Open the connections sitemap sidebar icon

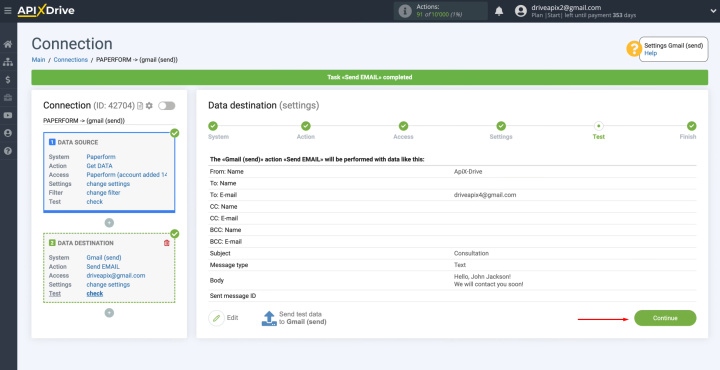8,62
